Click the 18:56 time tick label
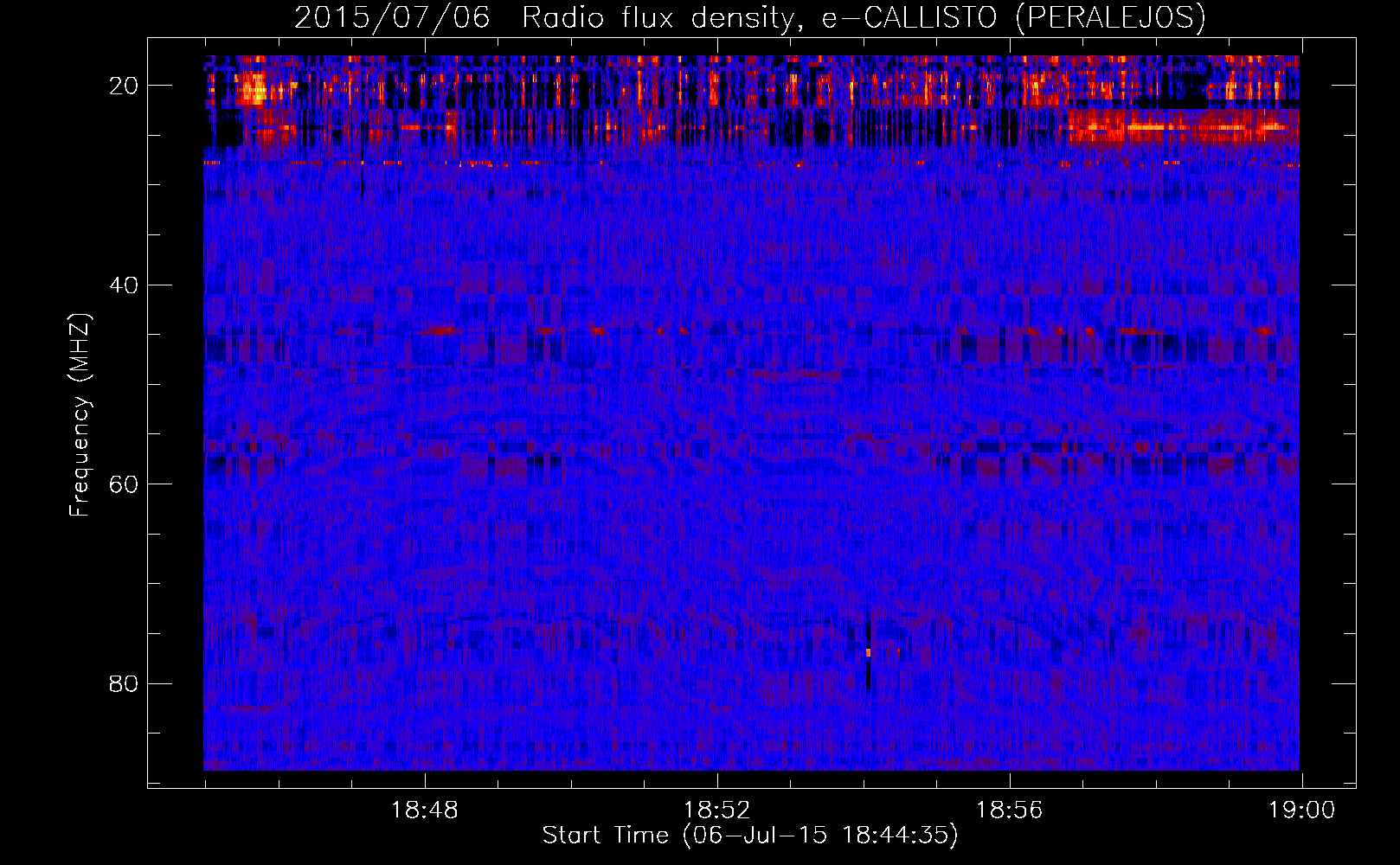Viewport: 1400px width, 865px height. pyautogui.click(x=1010, y=811)
